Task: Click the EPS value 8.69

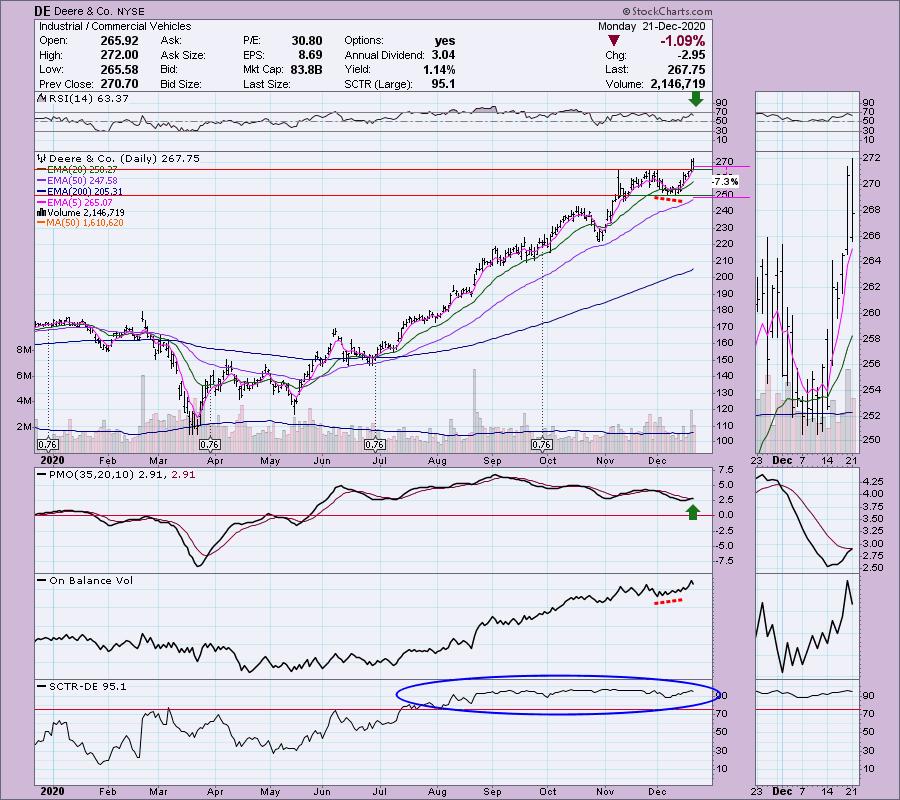Action: (310, 55)
